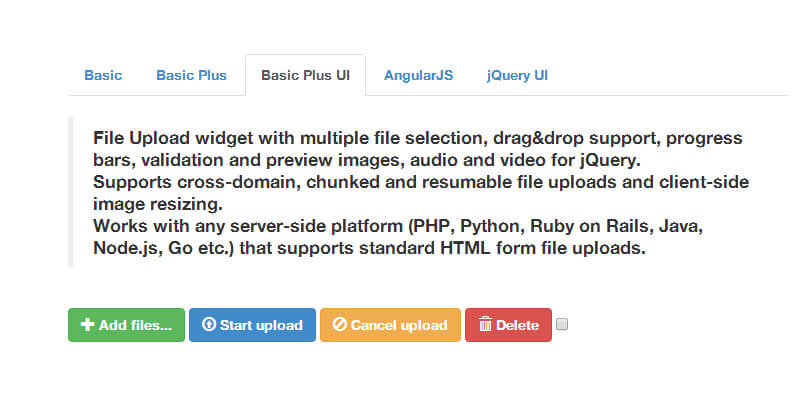Click the plus icon on Add files

coord(87,325)
